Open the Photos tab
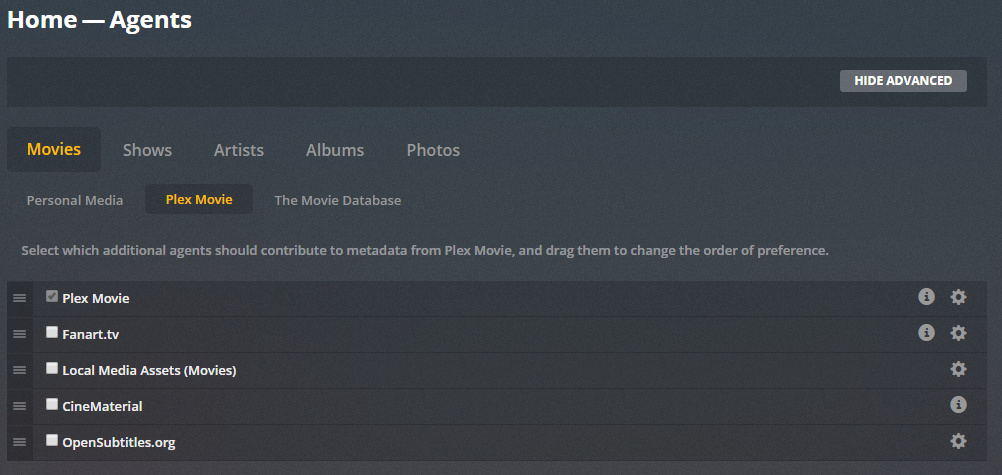The image size is (1002, 475). [433, 150]
